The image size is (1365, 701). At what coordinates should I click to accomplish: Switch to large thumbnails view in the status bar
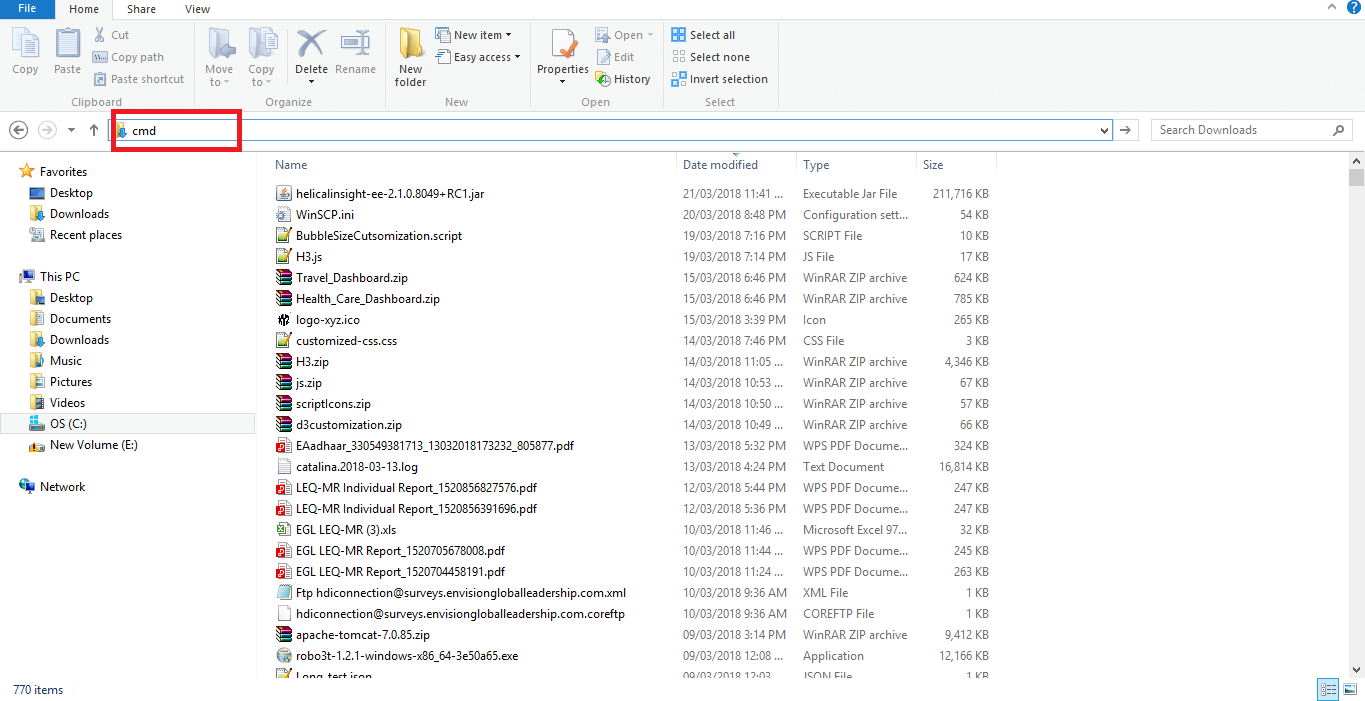point(1350,689)
